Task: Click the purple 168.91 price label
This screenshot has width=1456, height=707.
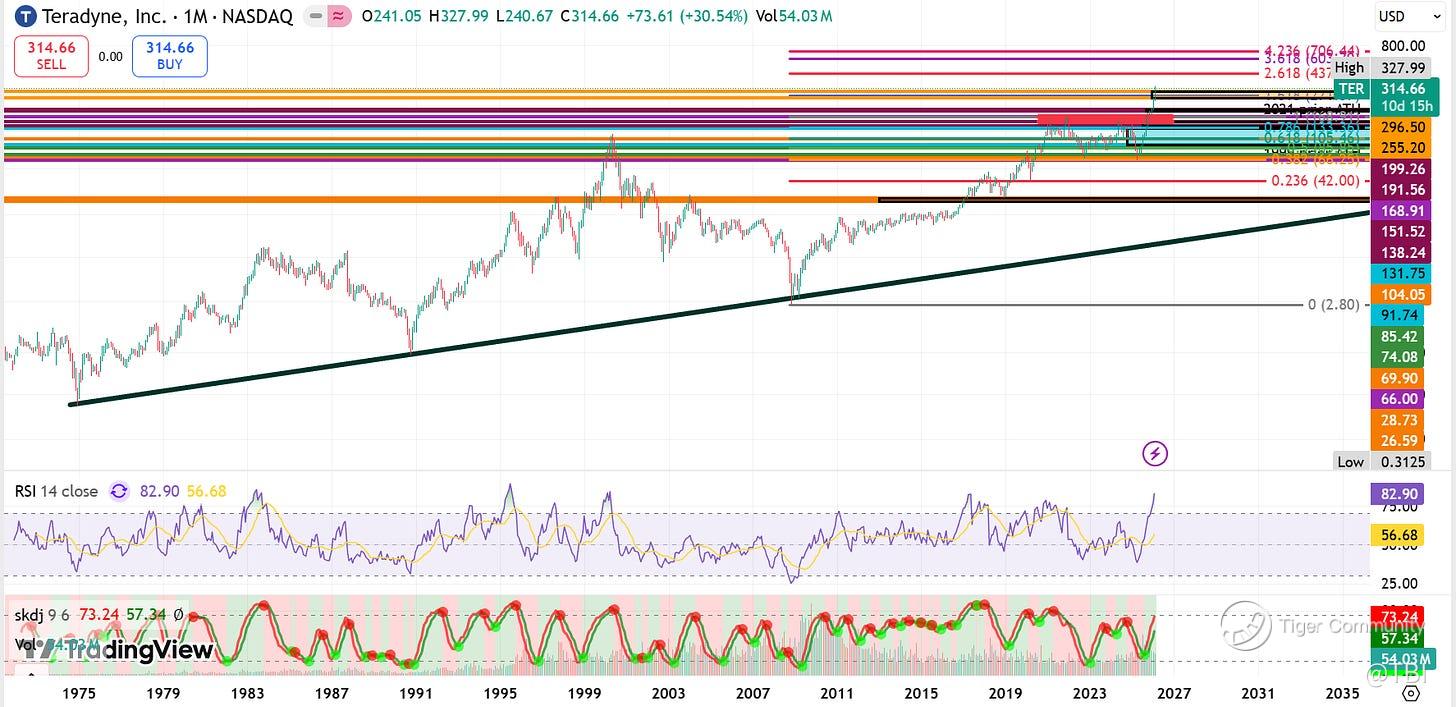Action: 1400,211
